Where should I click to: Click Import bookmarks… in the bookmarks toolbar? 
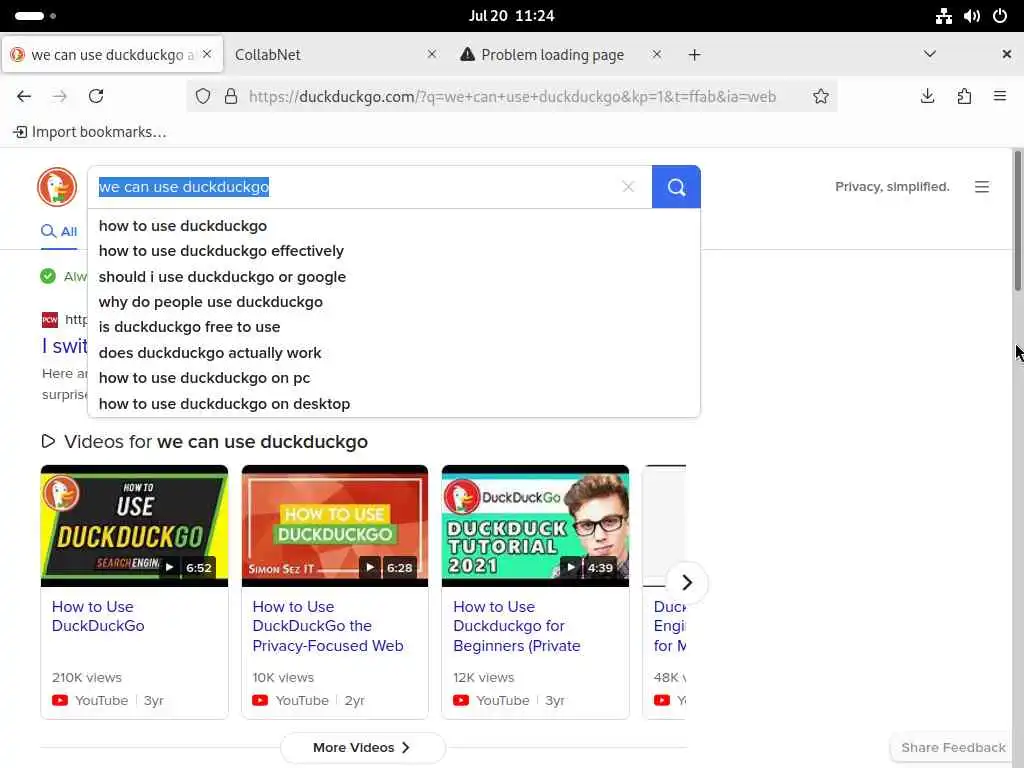click(90, 132)
